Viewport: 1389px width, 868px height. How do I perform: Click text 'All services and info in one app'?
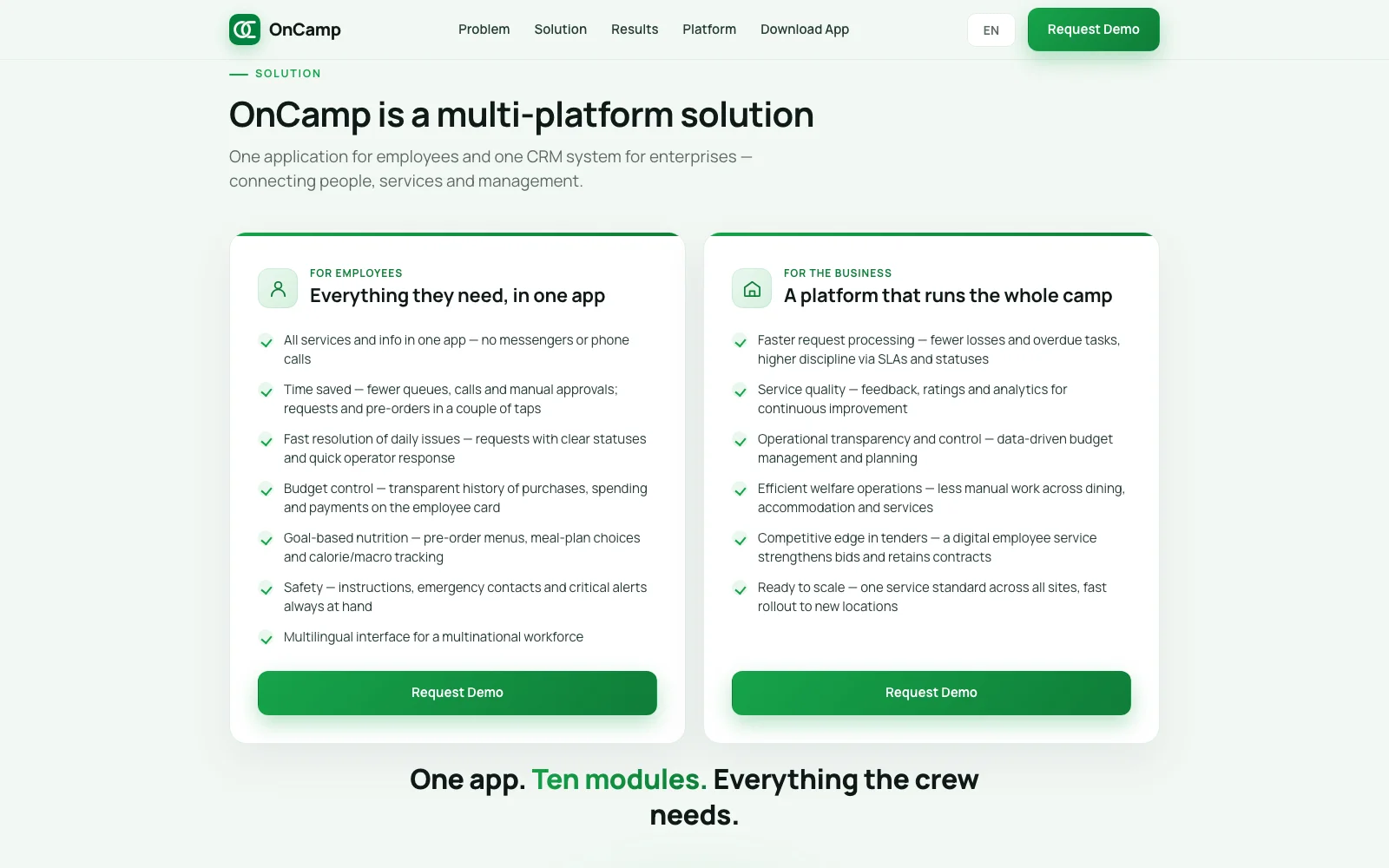[x=457, y=350]
